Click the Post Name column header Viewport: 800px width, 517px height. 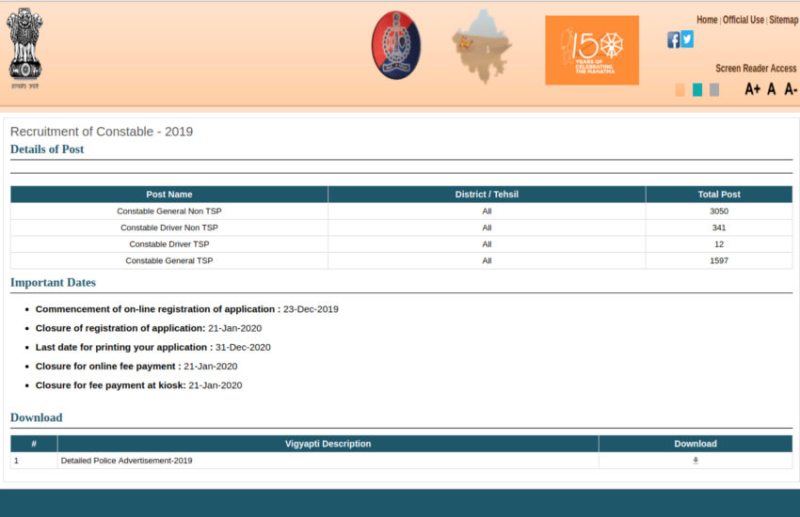click(x=169, y=194)
